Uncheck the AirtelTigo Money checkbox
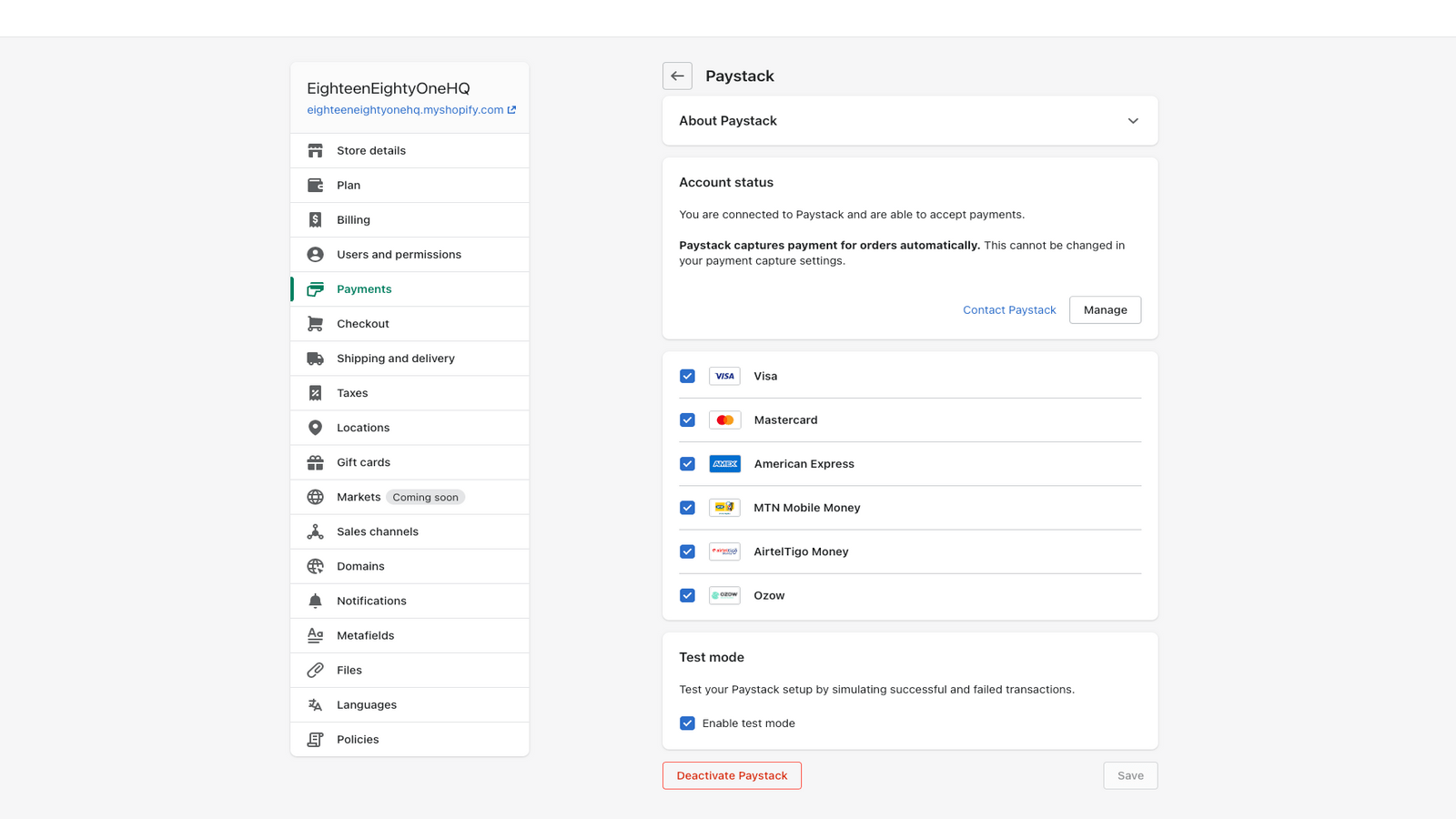This screenshot has height=819, width=1456. [687, 551]
